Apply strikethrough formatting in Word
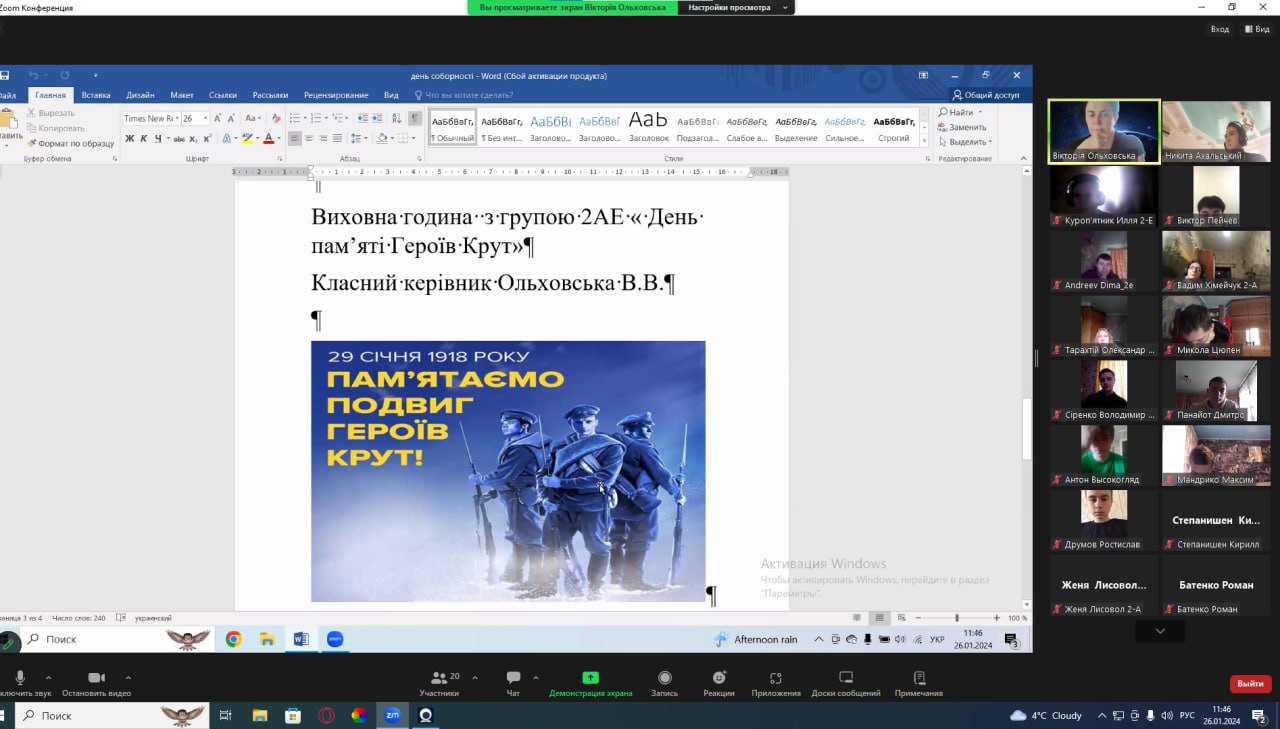 [x=180, y=138]
